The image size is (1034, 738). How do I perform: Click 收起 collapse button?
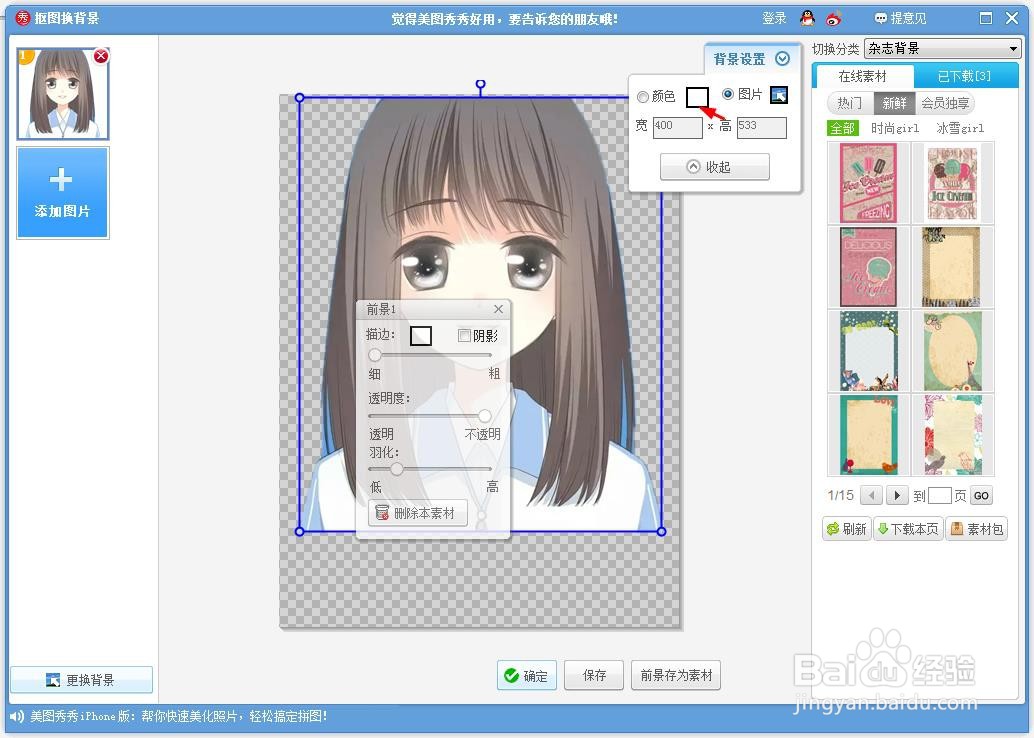click(715, 167)
